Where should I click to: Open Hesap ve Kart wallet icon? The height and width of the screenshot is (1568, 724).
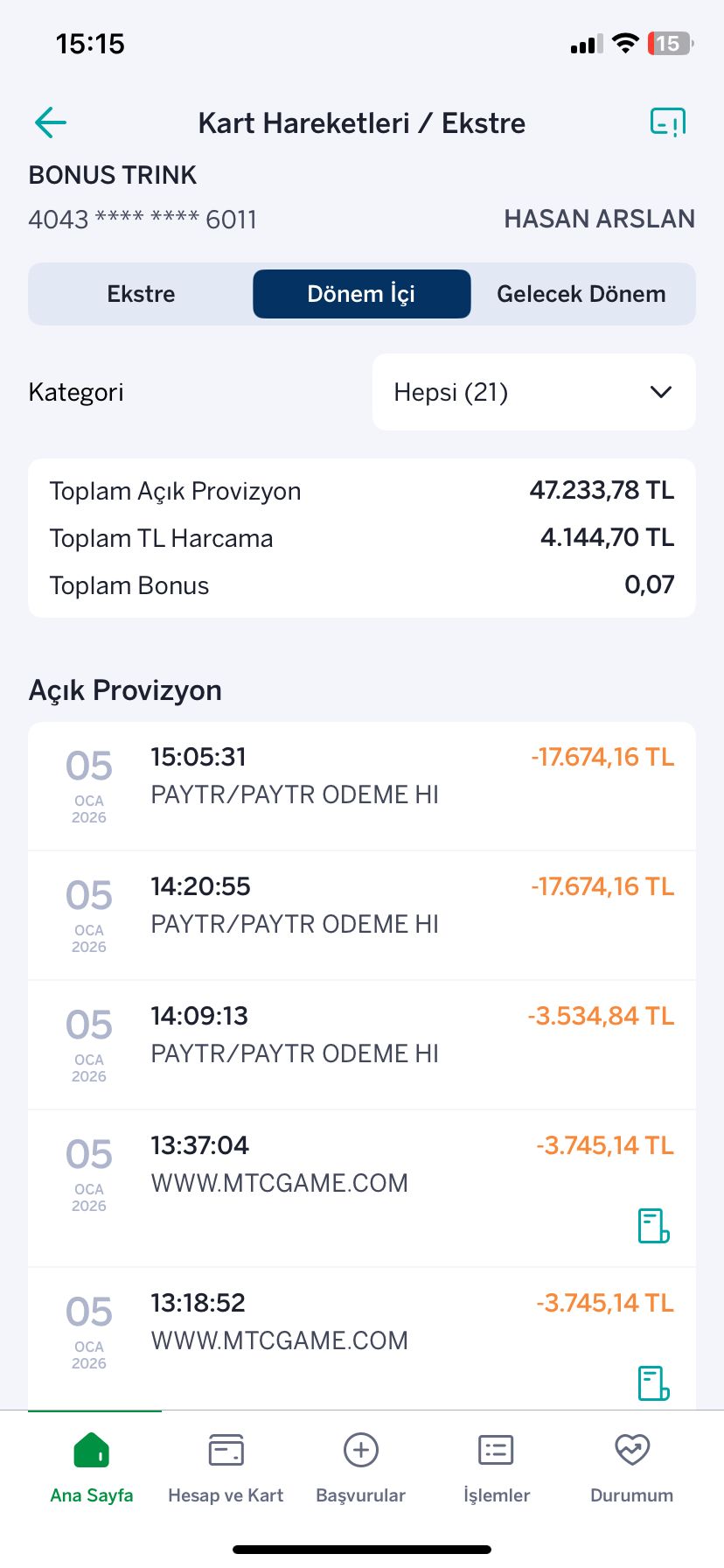(226, 1450)
